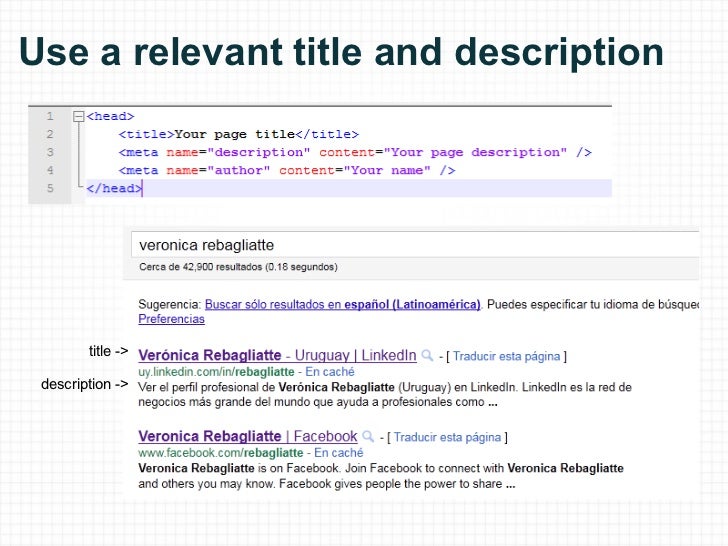Image resolution: width=728 pixels, height=546 pixels.
Task: Open Verónica Rebagliatte Uruguay LinkedIn result
Action: 277,355
